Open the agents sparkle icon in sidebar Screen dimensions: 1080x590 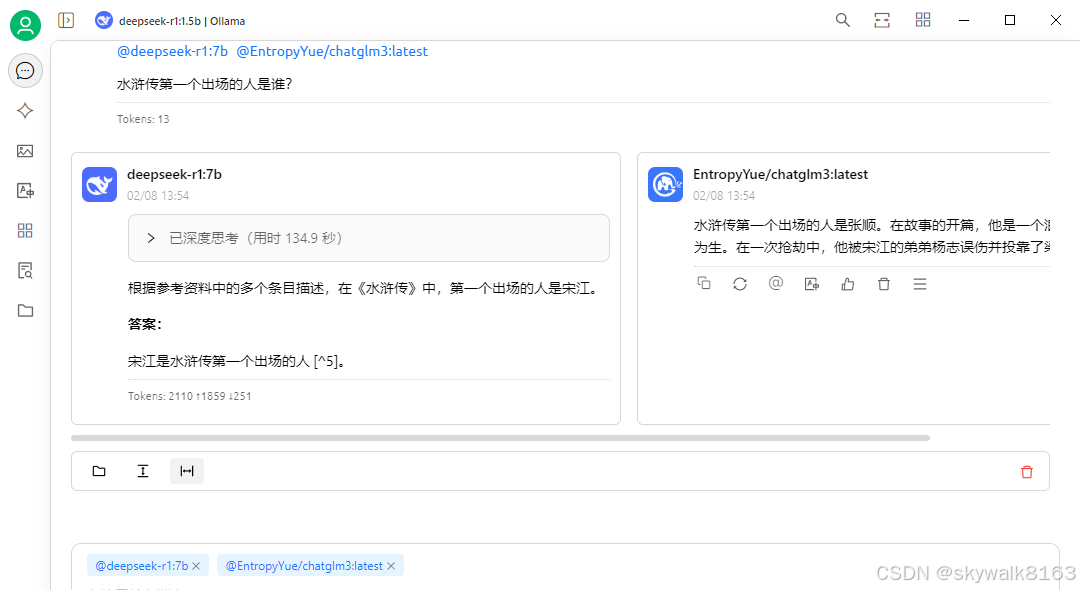point(25,111)
